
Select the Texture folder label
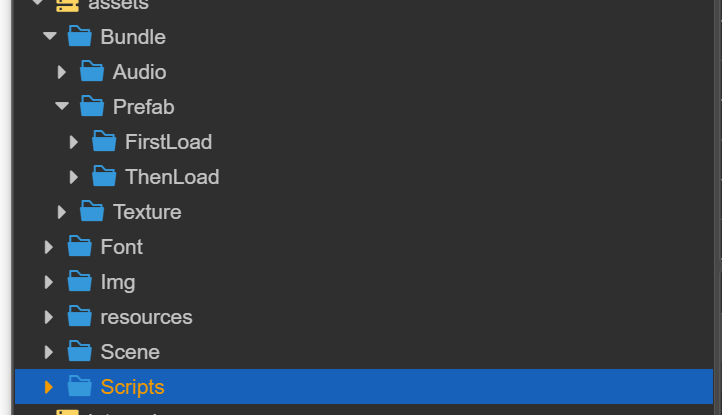click(147, 212)
